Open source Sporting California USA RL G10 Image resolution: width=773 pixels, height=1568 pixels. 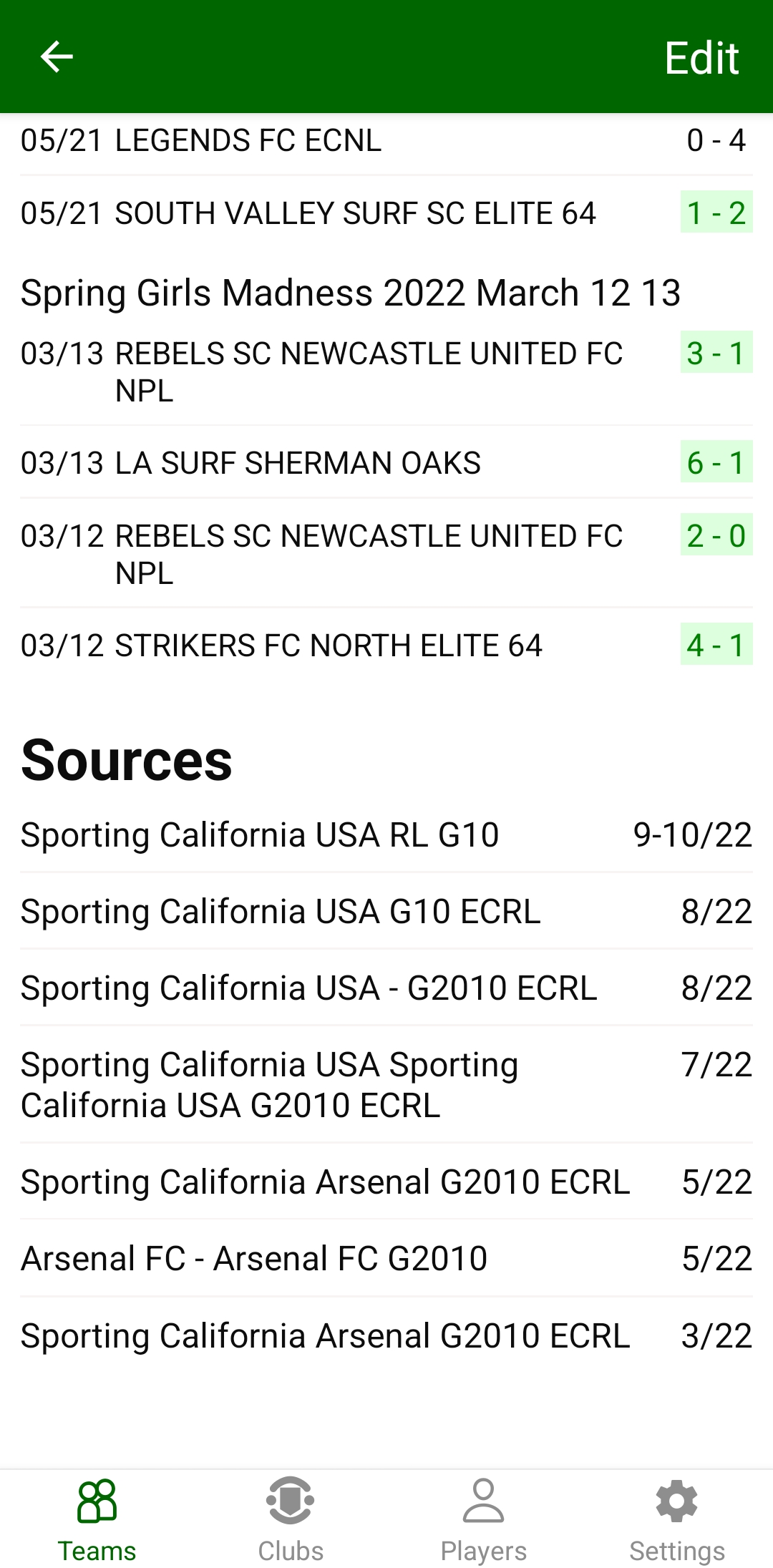point(386,835)
